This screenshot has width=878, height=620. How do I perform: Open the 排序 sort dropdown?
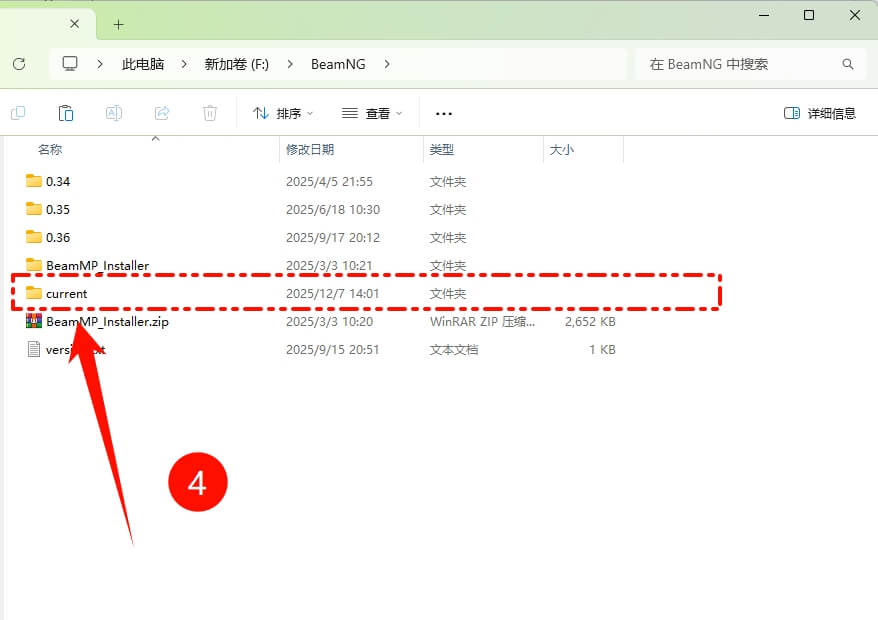(283, 113)
